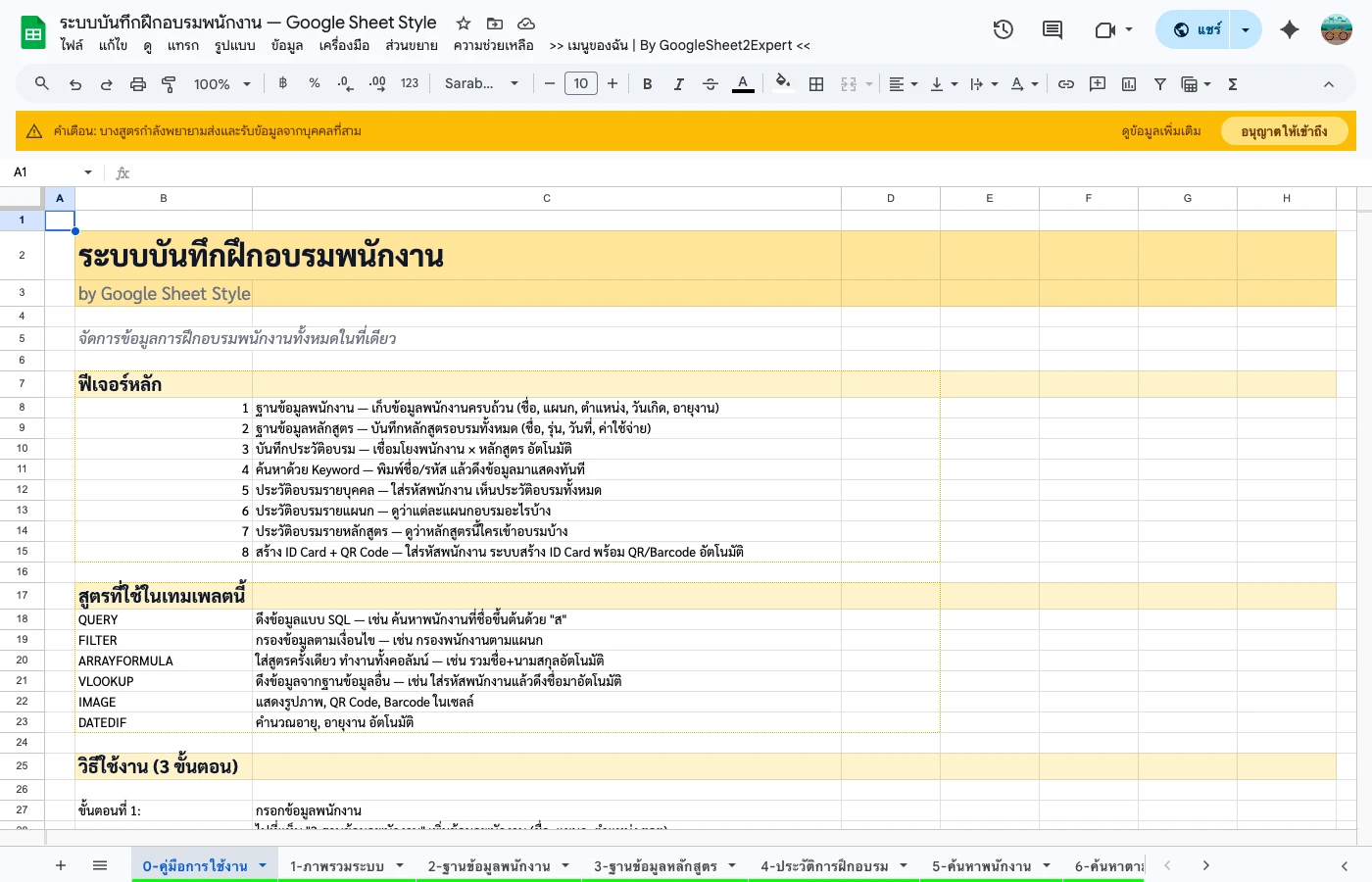Expand the share button dropdown arrow
The image size is (1372, 882).
click(x=1245, y=29)
